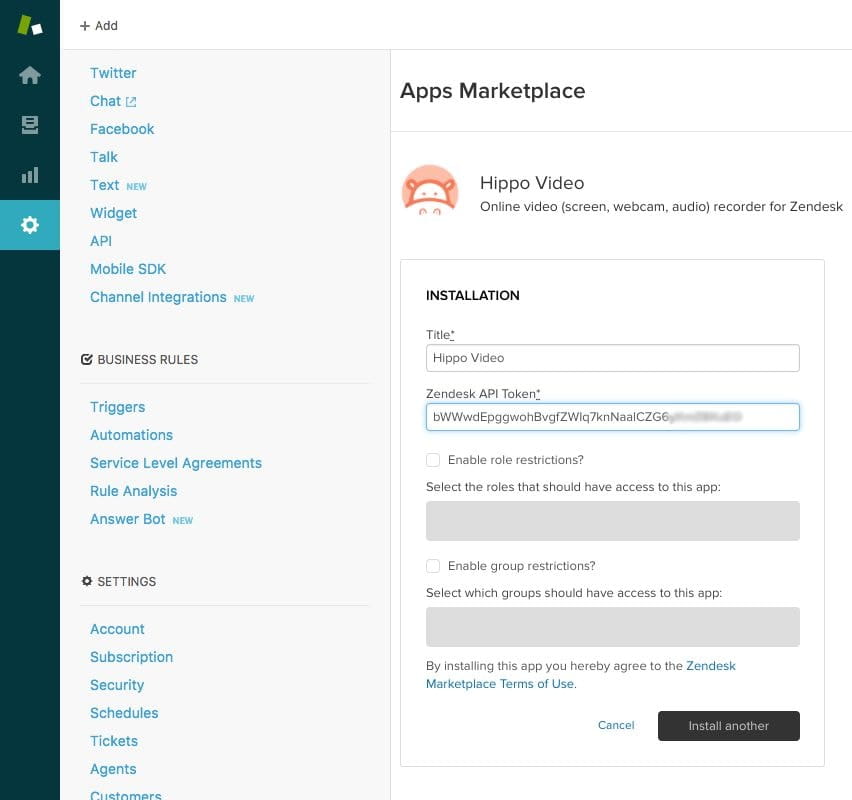
Task: Enable role restrictions checkbox
Action: [x=433, y=460]
